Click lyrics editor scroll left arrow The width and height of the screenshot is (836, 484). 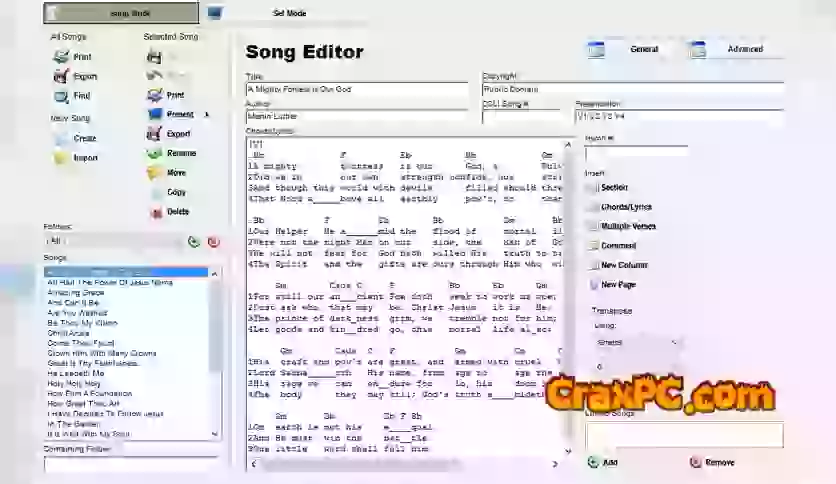(253, 464)
